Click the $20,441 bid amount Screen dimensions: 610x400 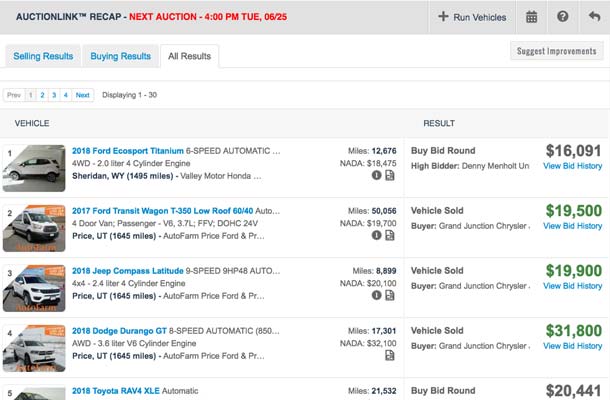(573, 391)
